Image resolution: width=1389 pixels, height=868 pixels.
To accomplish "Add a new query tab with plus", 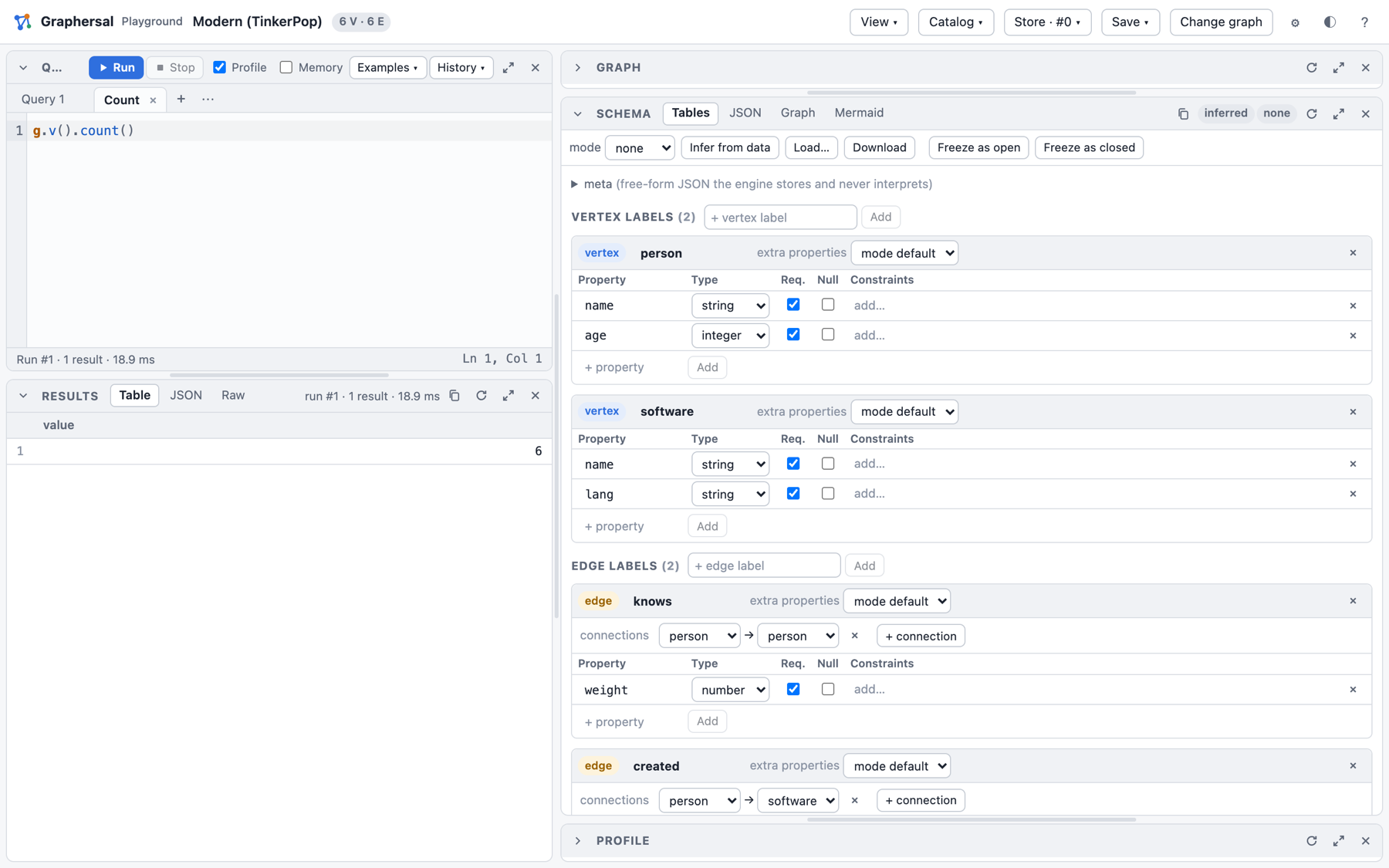I will click(181, 100).
